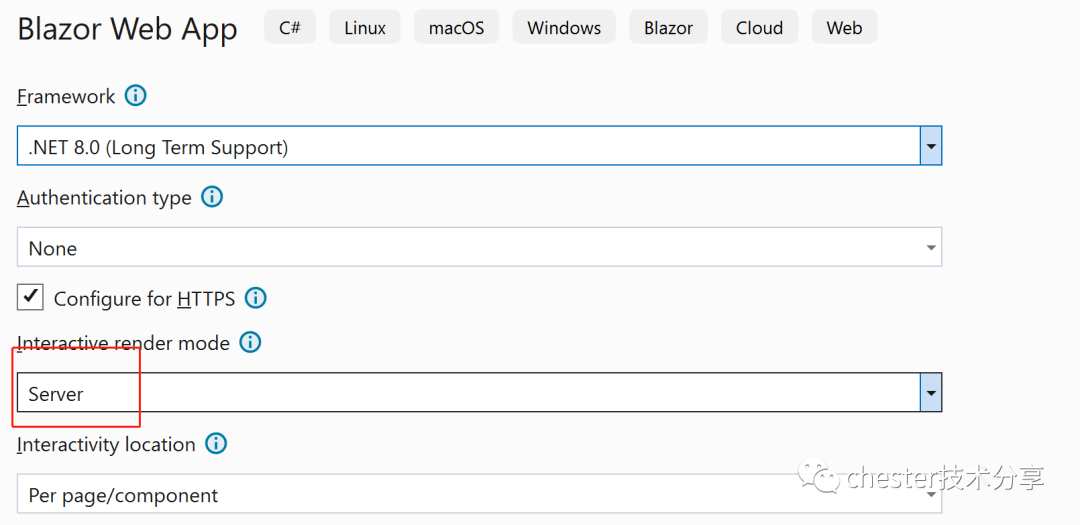This screenshot has height=525, width=1080.
Task: Select the C# tag
Action: (290, 28)
